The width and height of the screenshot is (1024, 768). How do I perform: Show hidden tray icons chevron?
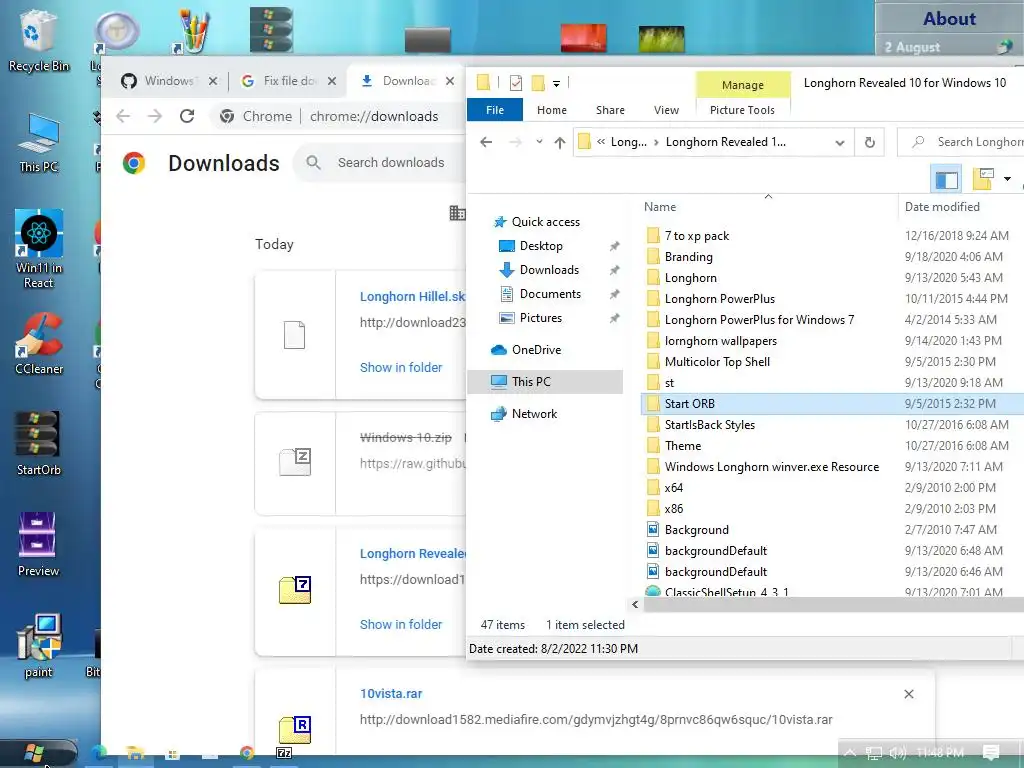click(850, 753)
